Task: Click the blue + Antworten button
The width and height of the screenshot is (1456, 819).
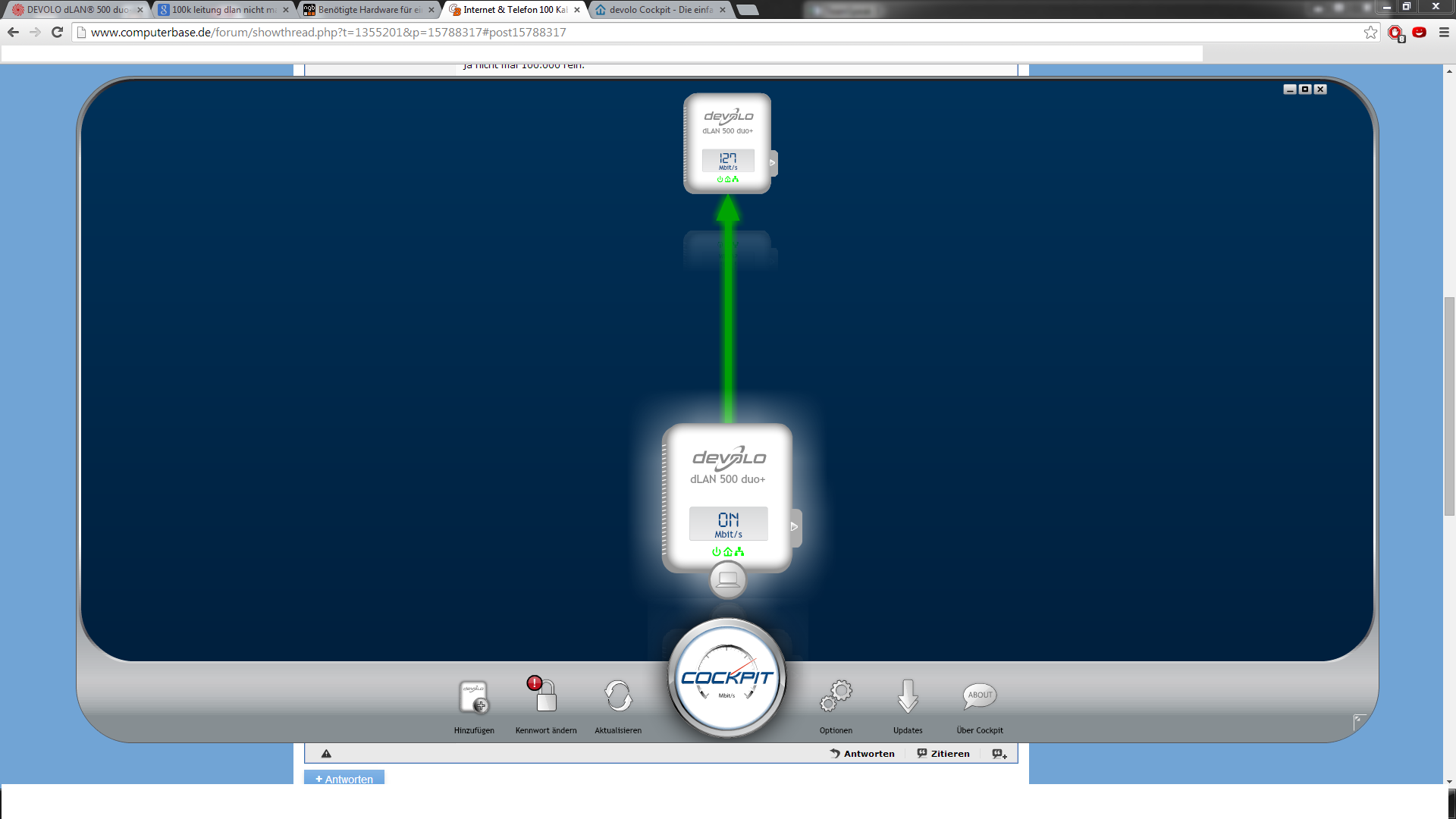Action: (x=344, y=779)
